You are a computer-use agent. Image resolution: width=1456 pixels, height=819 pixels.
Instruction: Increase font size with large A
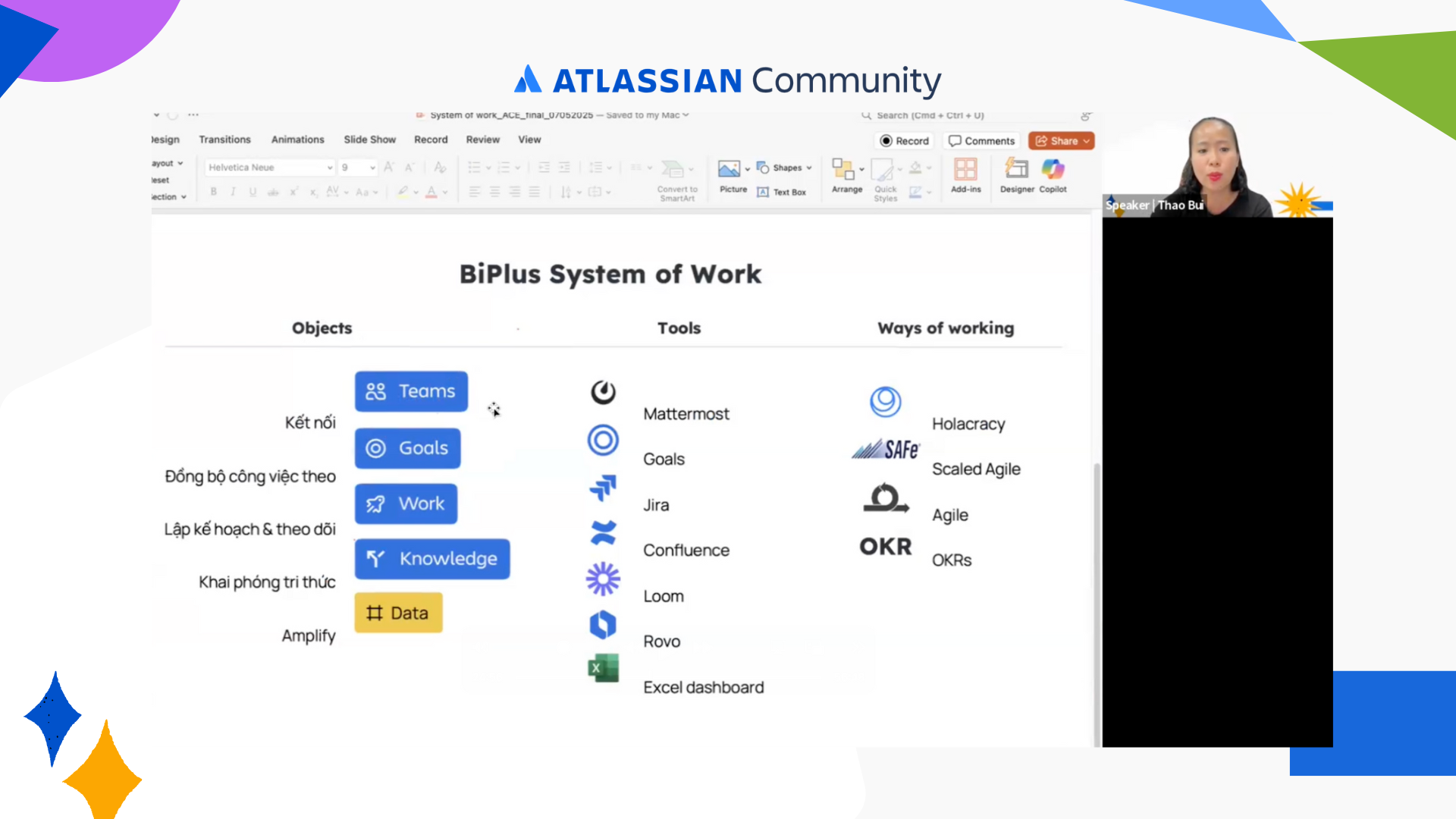tap(388, 167)
